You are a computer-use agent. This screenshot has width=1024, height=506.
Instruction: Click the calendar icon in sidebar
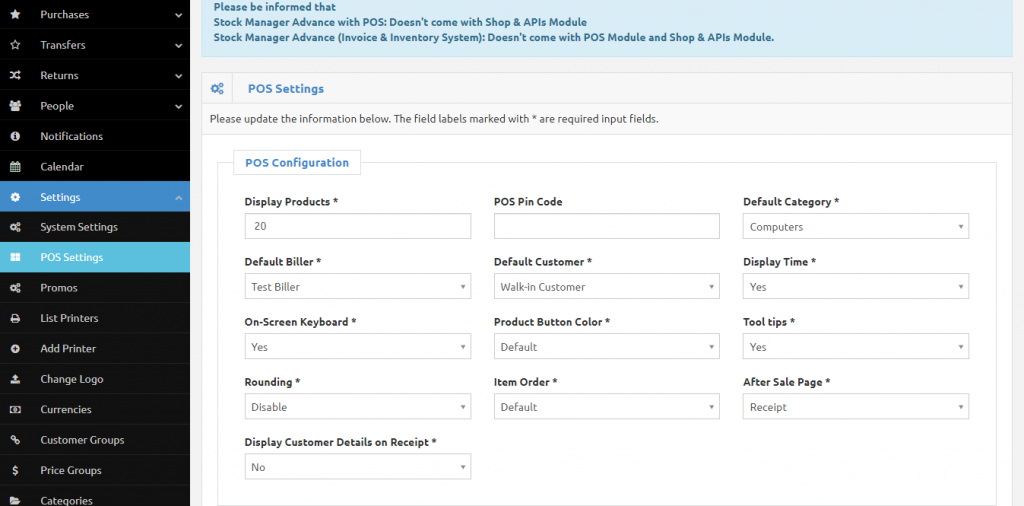pyautogui.click(x=15, y=166)
